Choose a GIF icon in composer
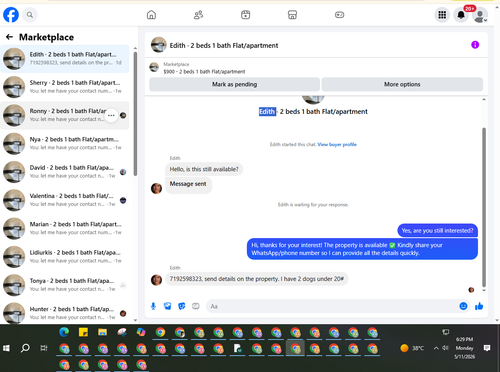Image resolution: width=500 pixels, height=372 pixels. (x=196, y=306)
